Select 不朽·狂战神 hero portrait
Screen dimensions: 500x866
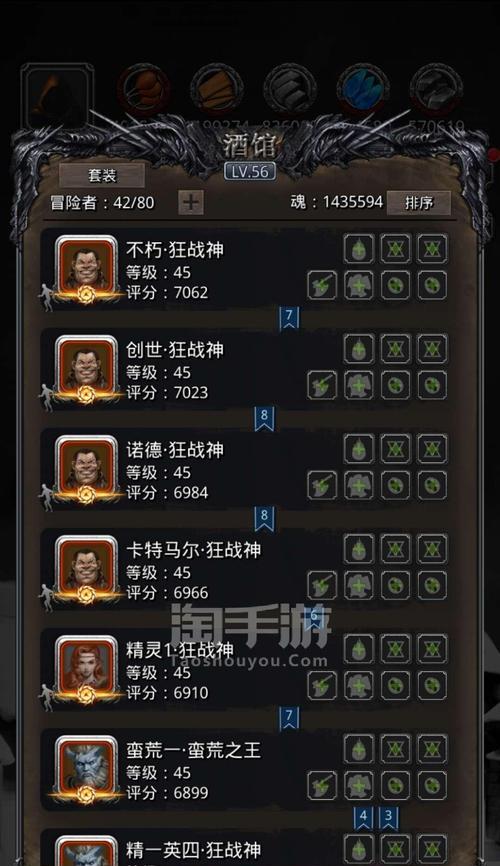[87, 268]
